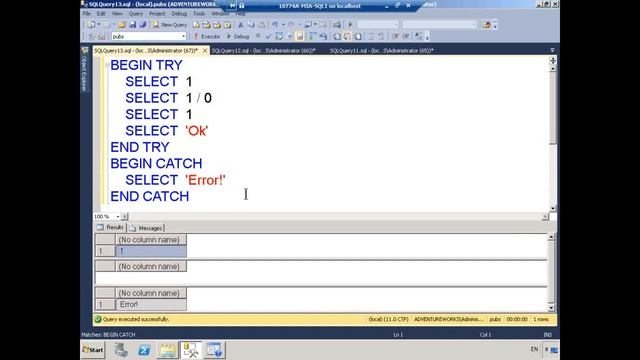Click the Specify Template Parameters icon
The height and width of the screenshot is (360, 640).
coord(418,36)
